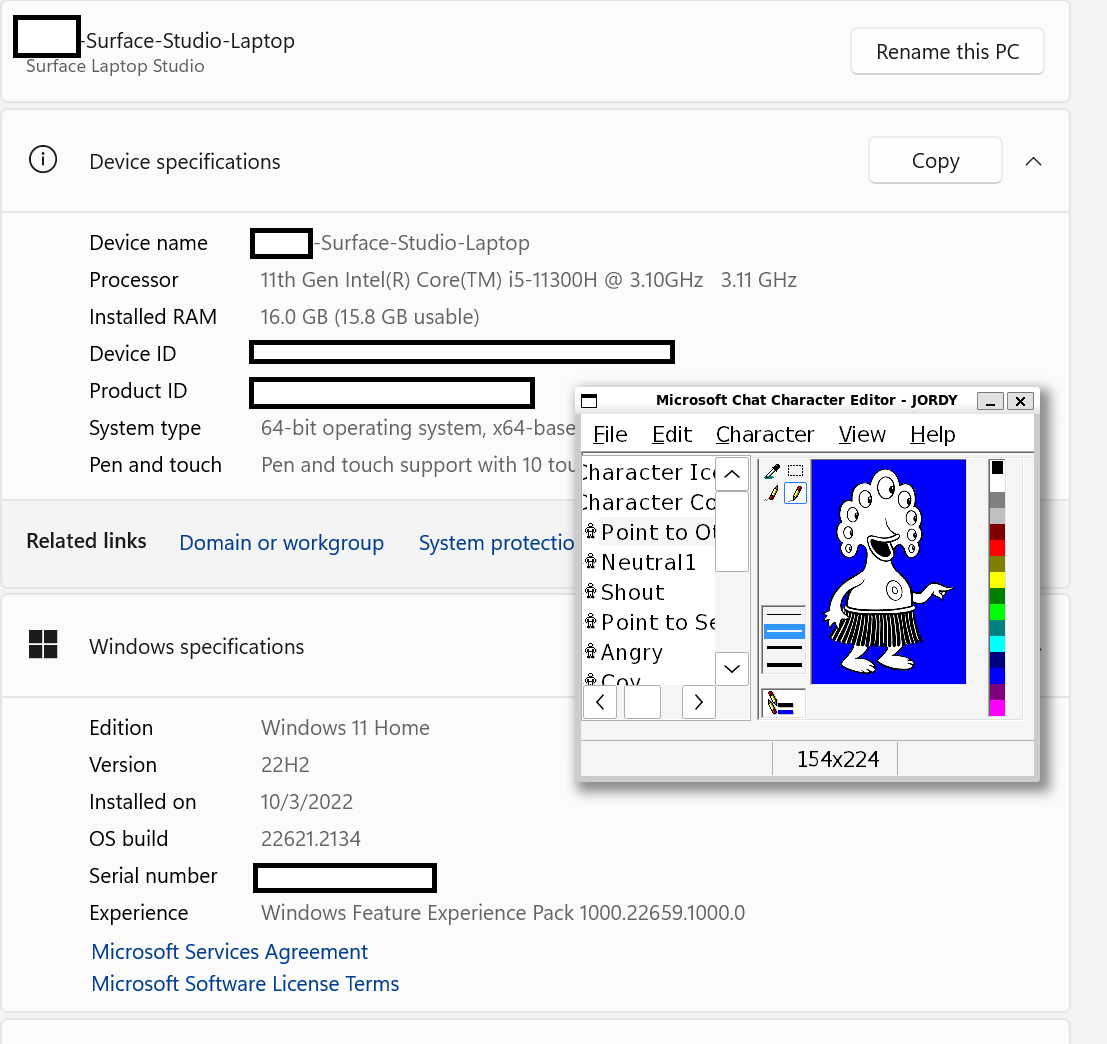Pick the yellow color swatch

[997, 580]
